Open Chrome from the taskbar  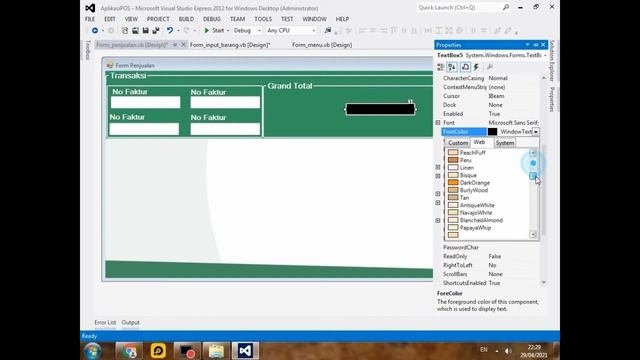coord(129,351)
